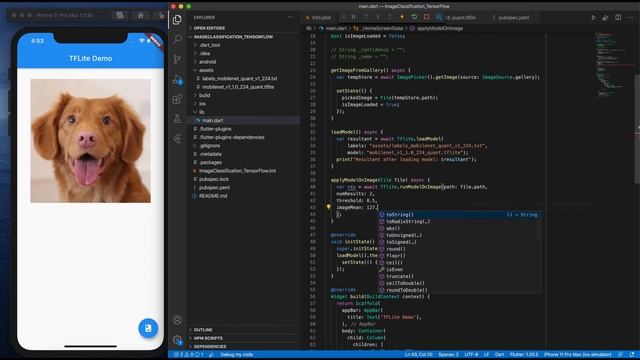
Task: Expand the NPM SCRIPTS section
Action: pyautogui.click(x=208, y=338)
